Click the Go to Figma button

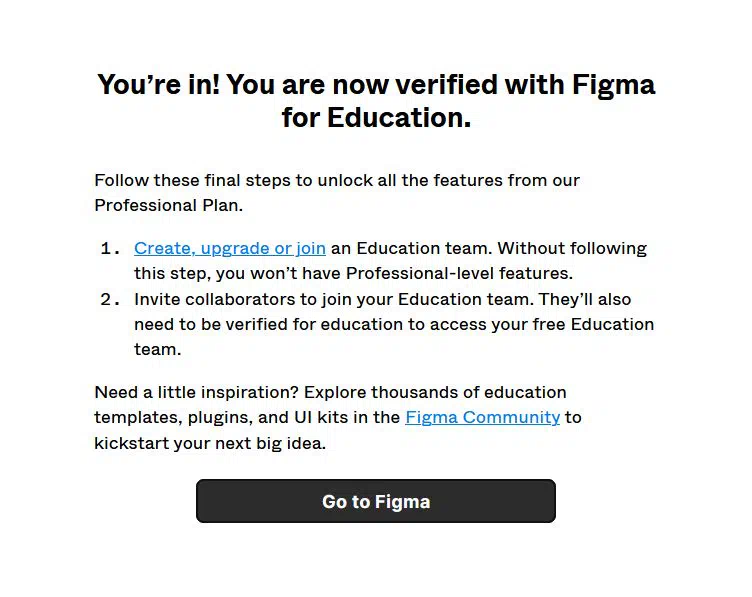coord(376,501)
